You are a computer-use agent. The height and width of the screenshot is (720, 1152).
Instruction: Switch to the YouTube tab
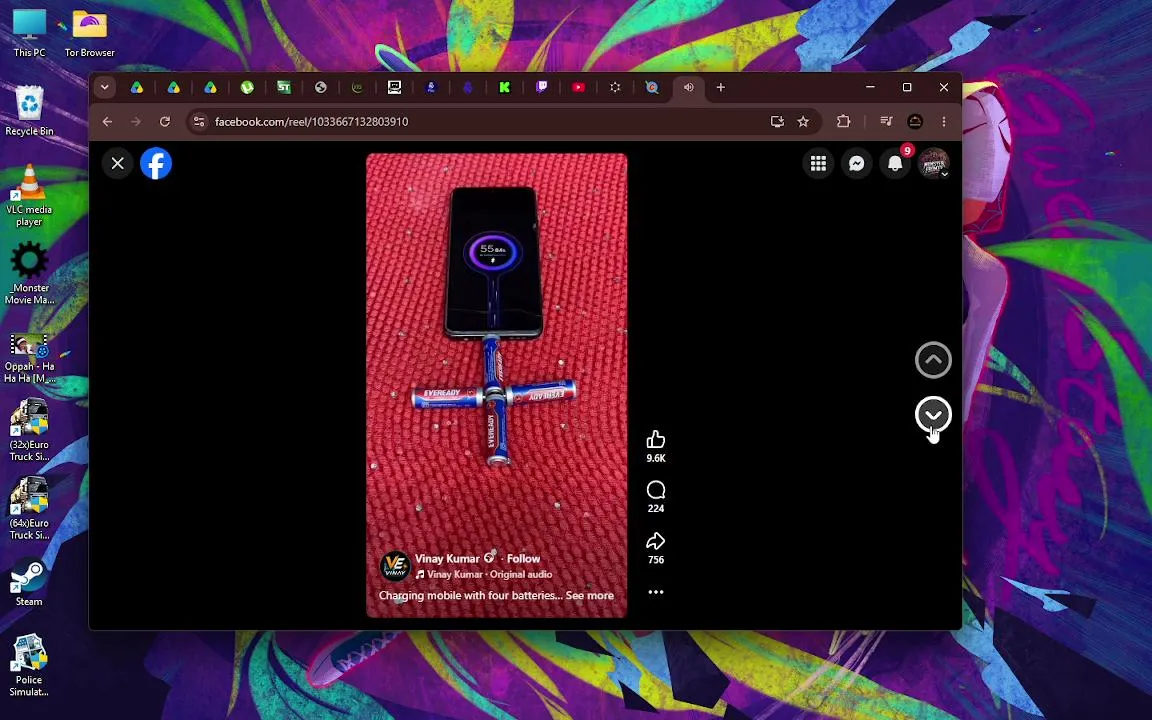click(578, 87)
